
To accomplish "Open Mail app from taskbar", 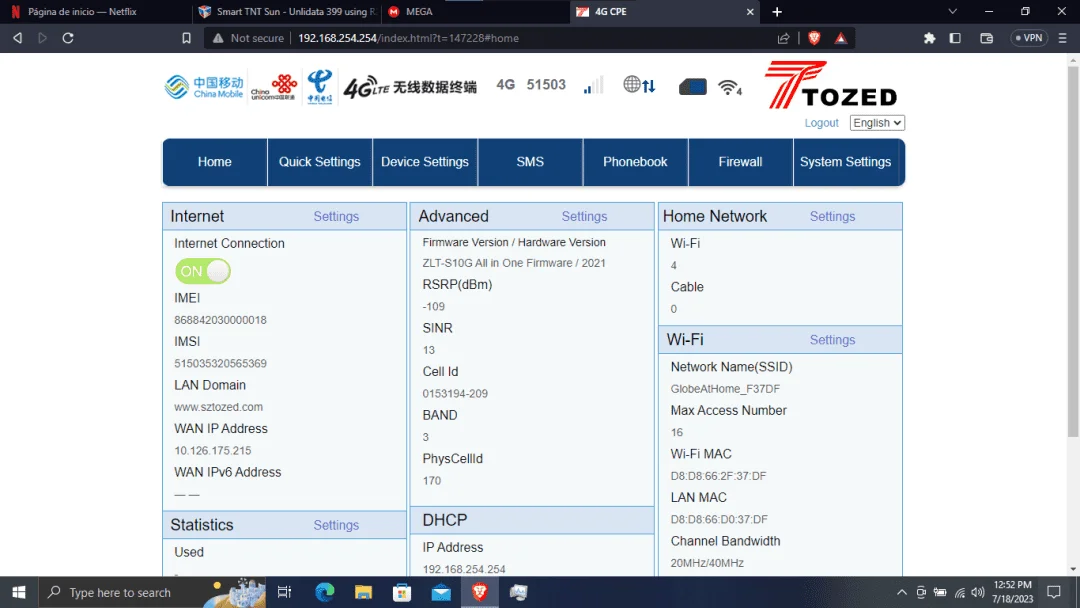I will [x=441, y=592].
